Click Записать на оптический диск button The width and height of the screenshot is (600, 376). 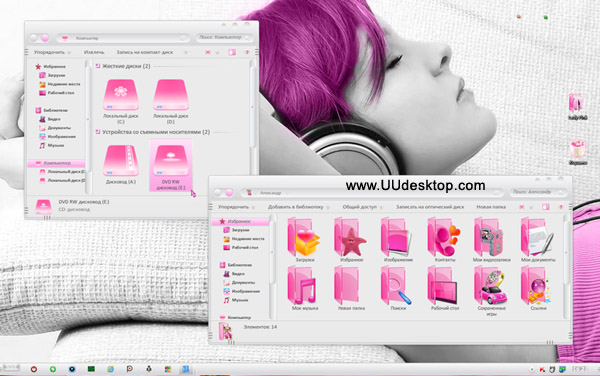(430, 207)
